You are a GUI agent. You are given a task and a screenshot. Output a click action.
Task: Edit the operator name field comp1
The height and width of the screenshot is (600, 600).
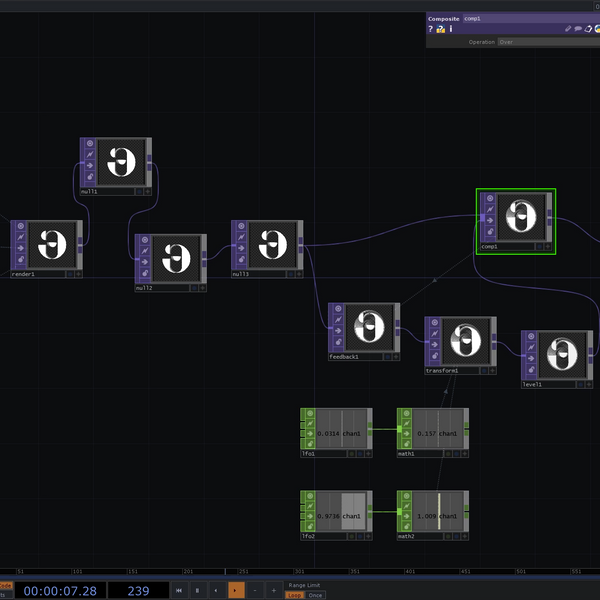(531, 18)
